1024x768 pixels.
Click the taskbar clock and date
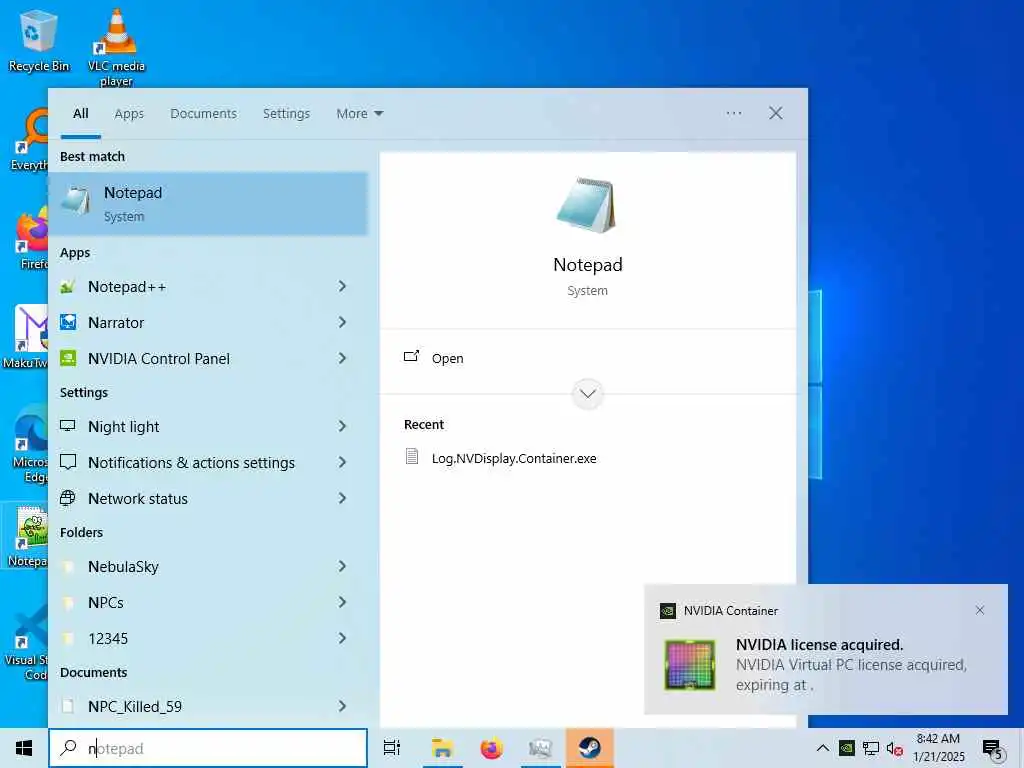[938, 748]
